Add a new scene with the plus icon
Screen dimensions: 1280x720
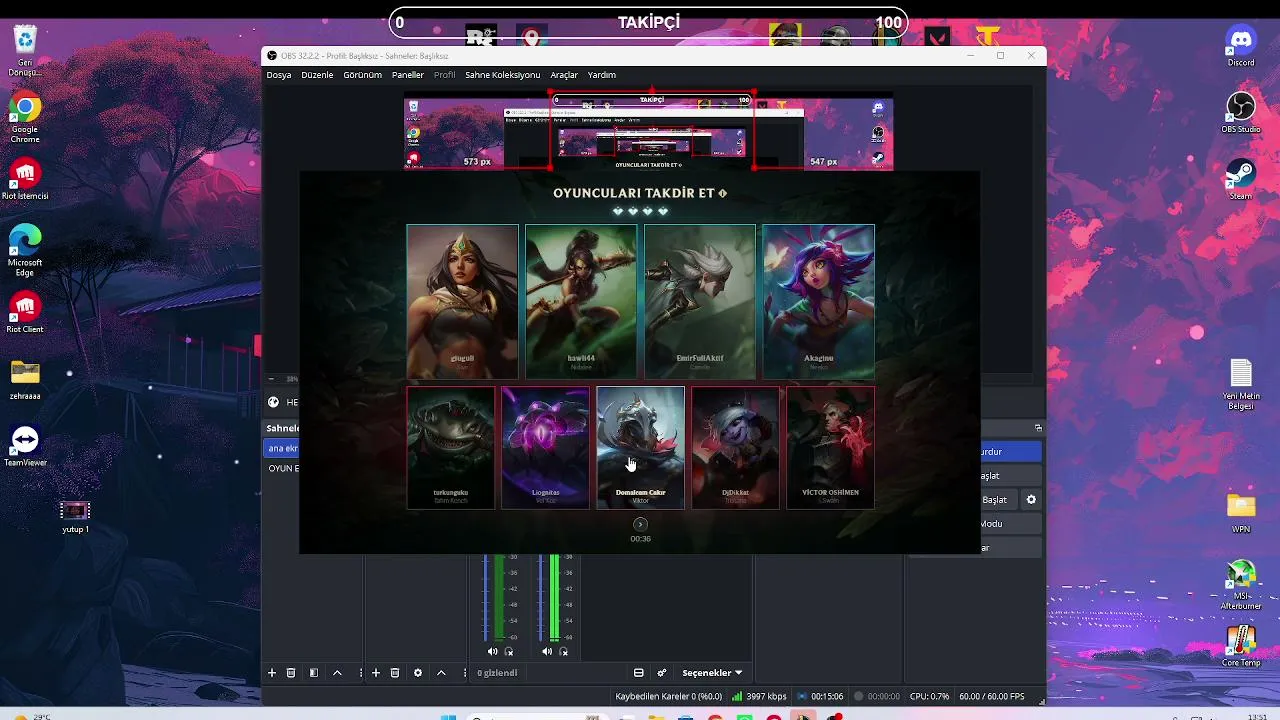[271, 673]
